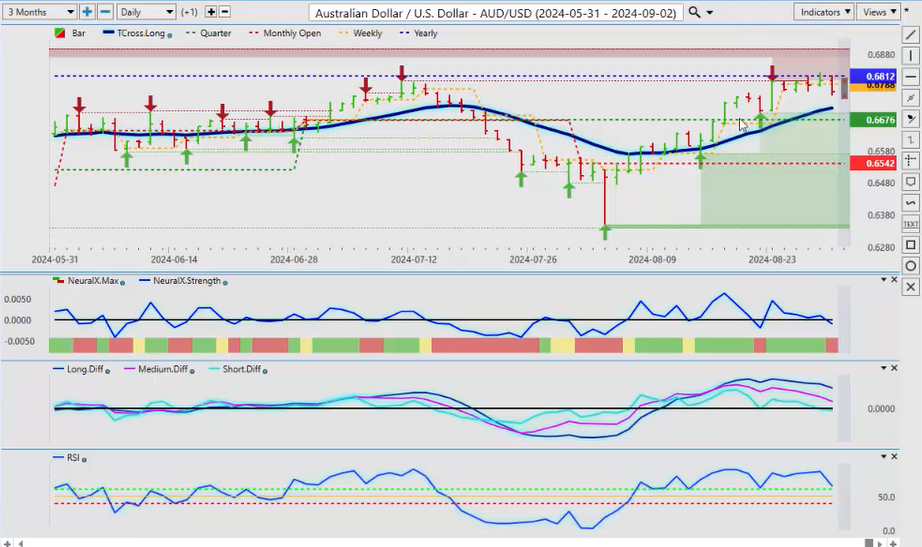The width and height of the screenshot is (922, 547).
Task: Expand the symbol search dropdown arrow
Action: (x=710, y=13)
